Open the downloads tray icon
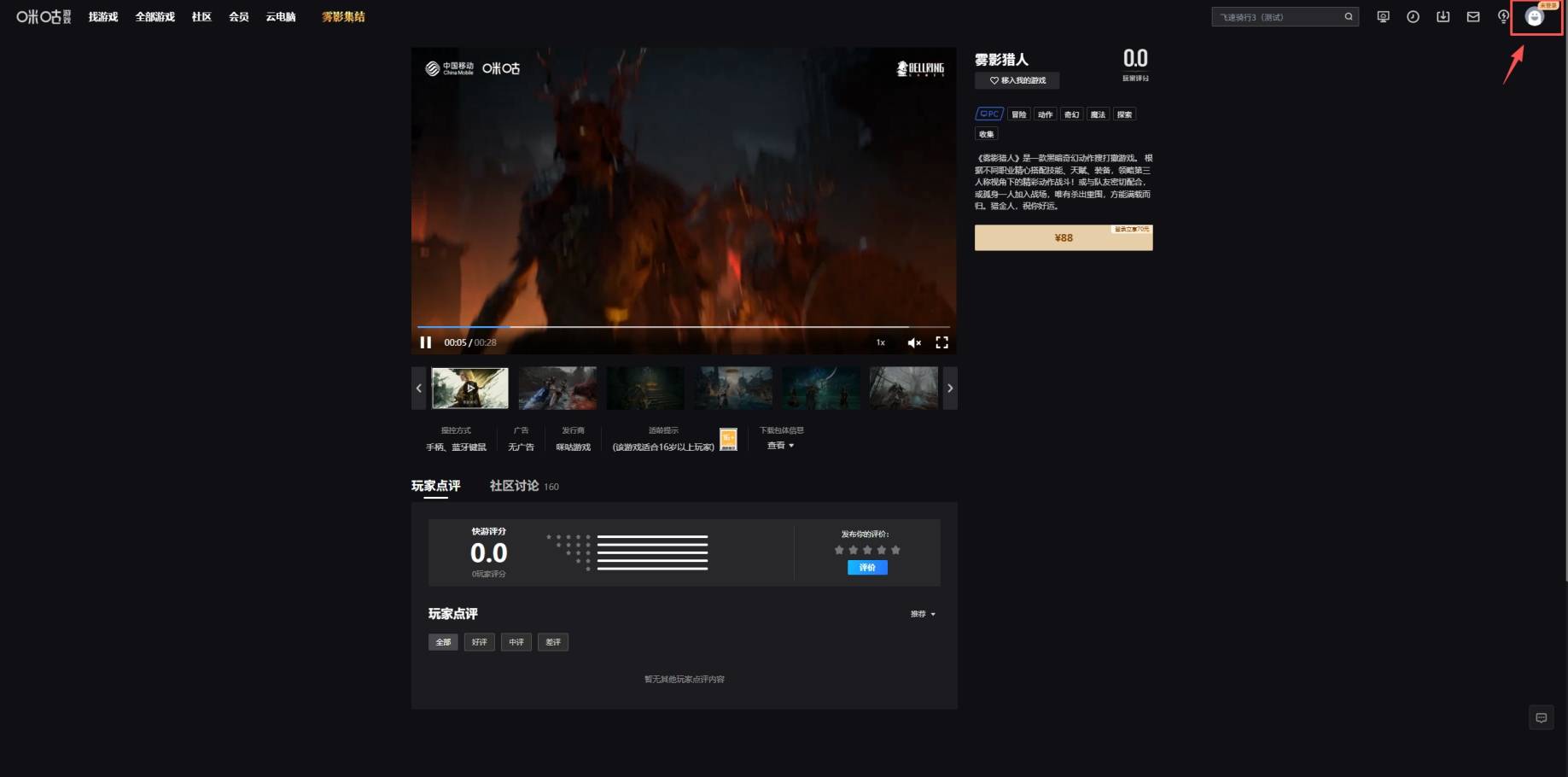The width and height of the screenshot is (1568, 777). point(1443,17)
